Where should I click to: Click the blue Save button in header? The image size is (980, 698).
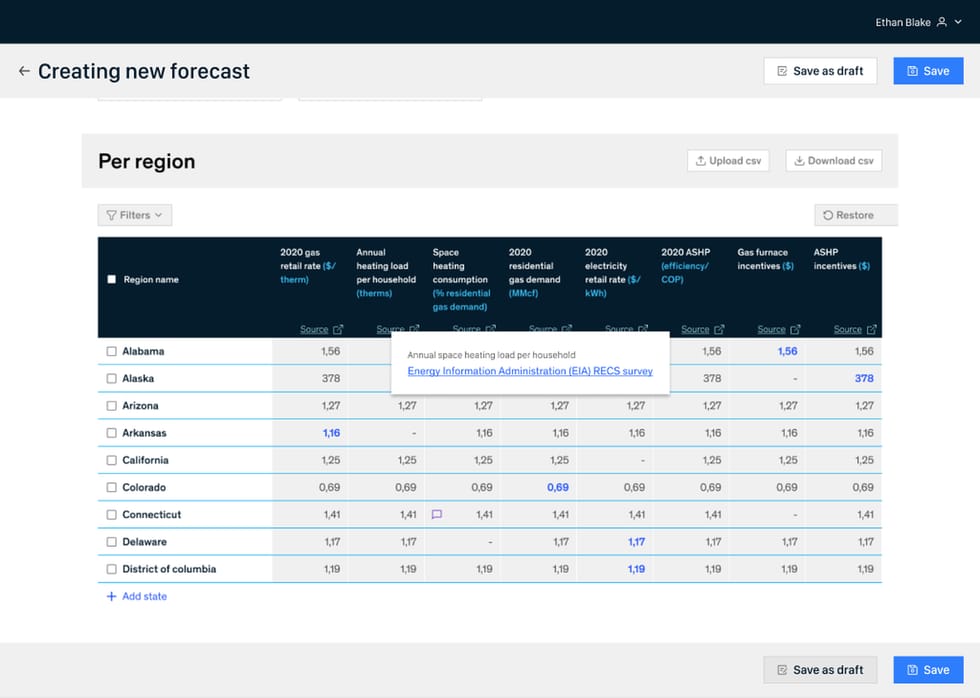pyautogui.click(x=928, y=71)
